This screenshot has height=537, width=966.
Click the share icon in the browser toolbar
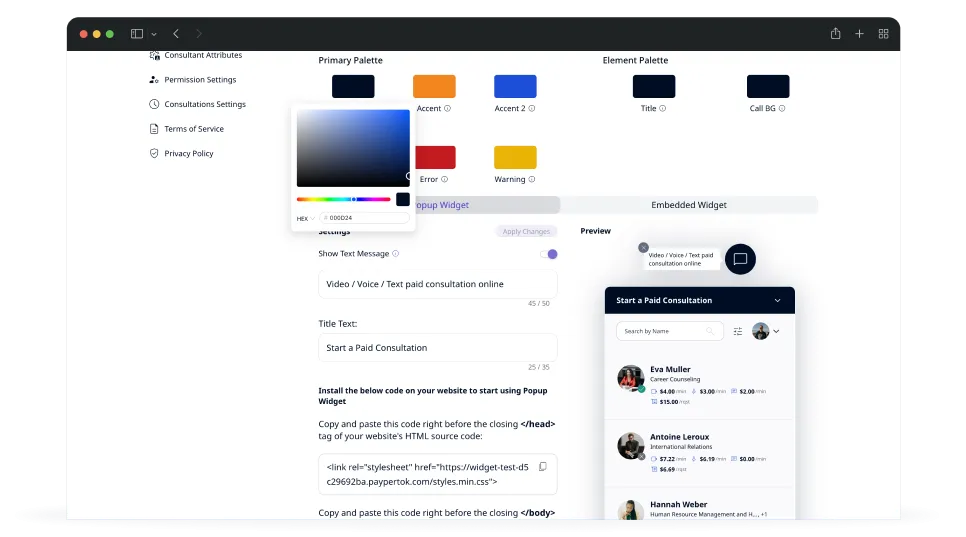(x=835, y=33)
